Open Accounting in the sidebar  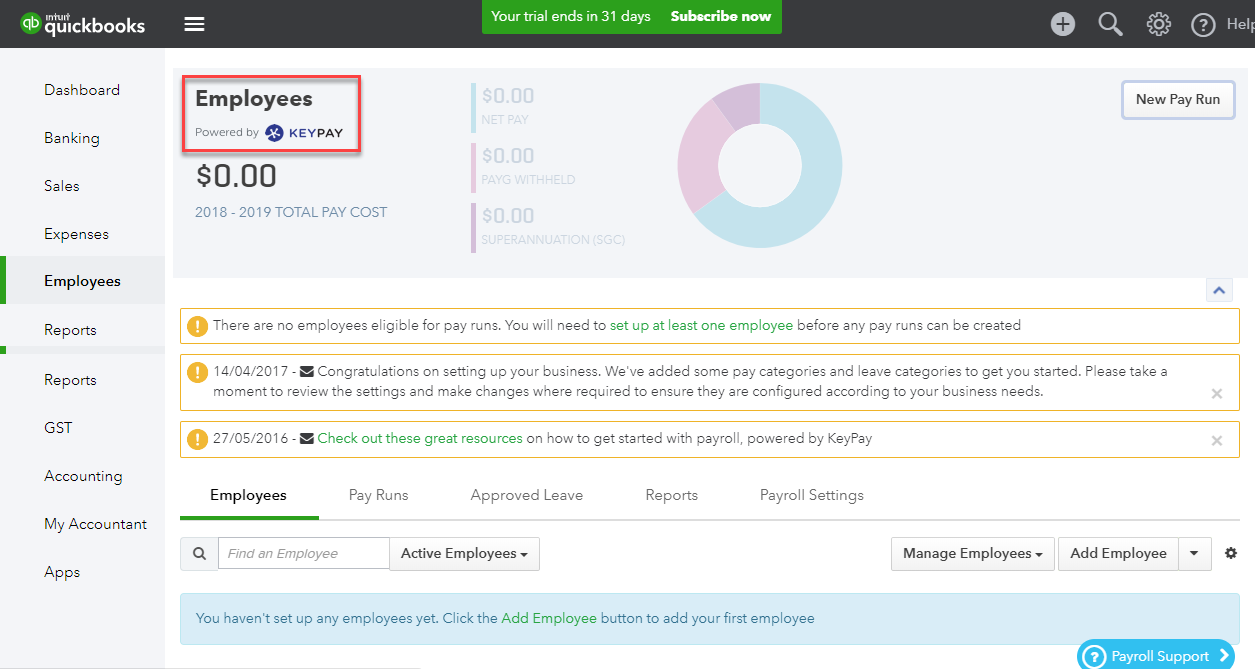(83, 476)
